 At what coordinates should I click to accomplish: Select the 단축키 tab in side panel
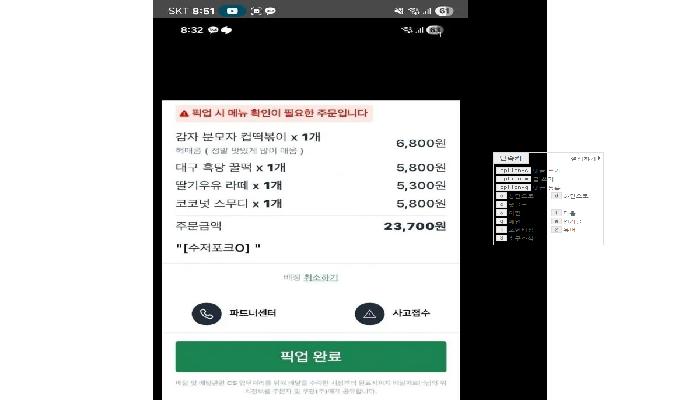tap(511, 158)
